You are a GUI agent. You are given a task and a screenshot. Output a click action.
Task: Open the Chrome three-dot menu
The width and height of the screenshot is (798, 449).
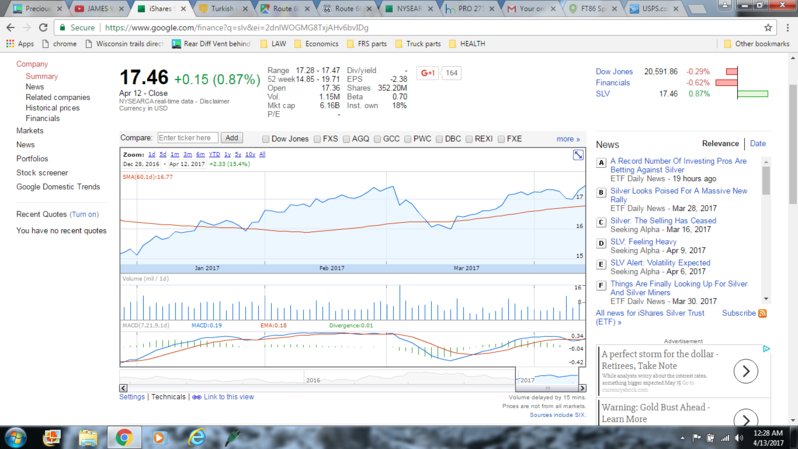(x=788, y=27)
